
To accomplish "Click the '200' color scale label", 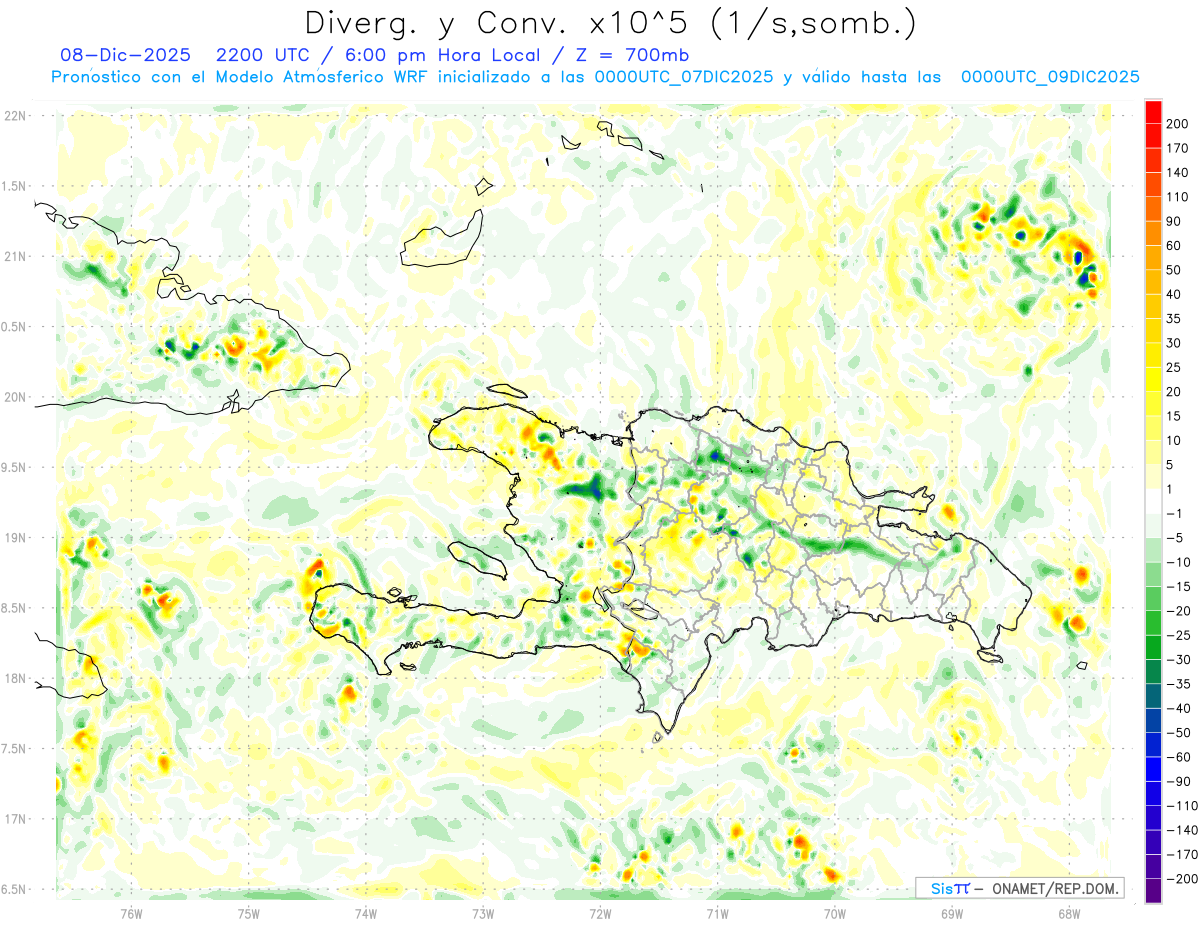I will [1177, 124].
